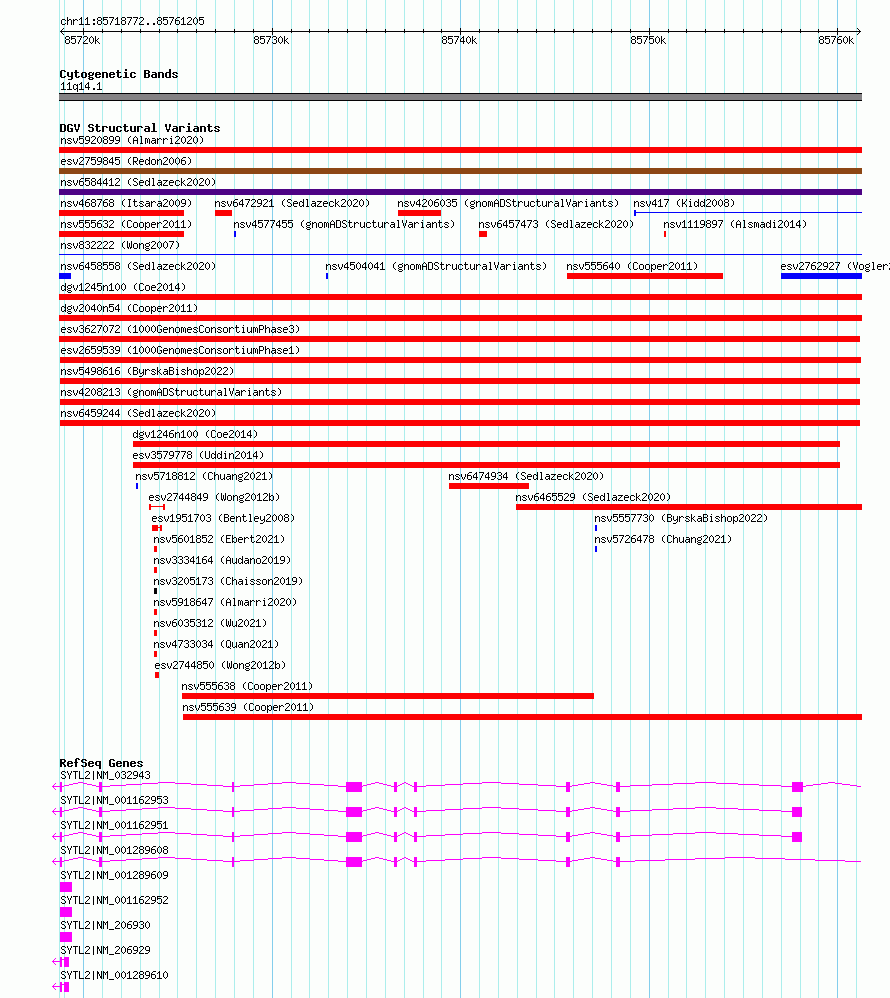Select the esv1951703 (Bentley2008) variant label

223,518
